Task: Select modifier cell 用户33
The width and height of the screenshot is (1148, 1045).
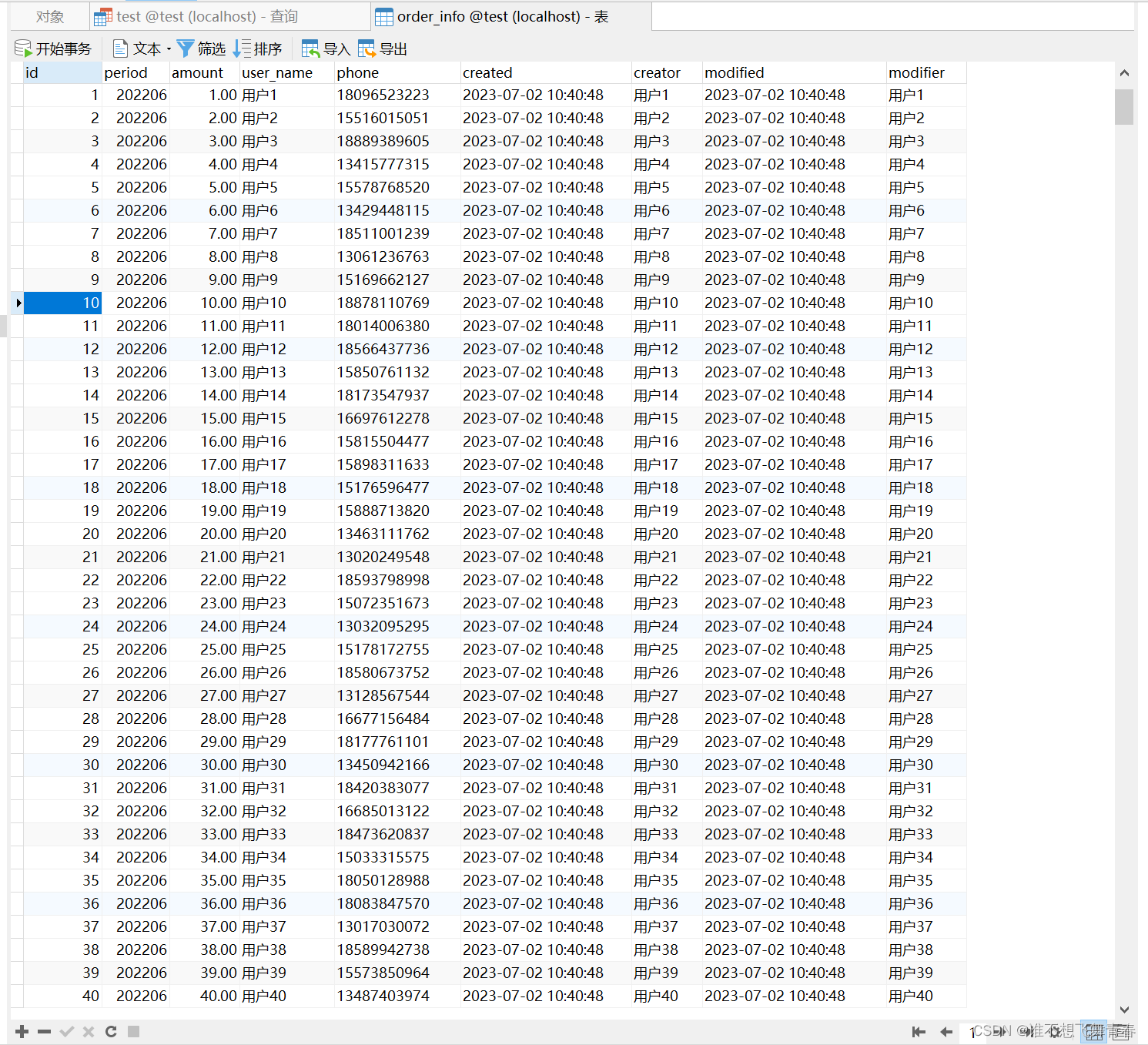Action: (x=926, y=835)
